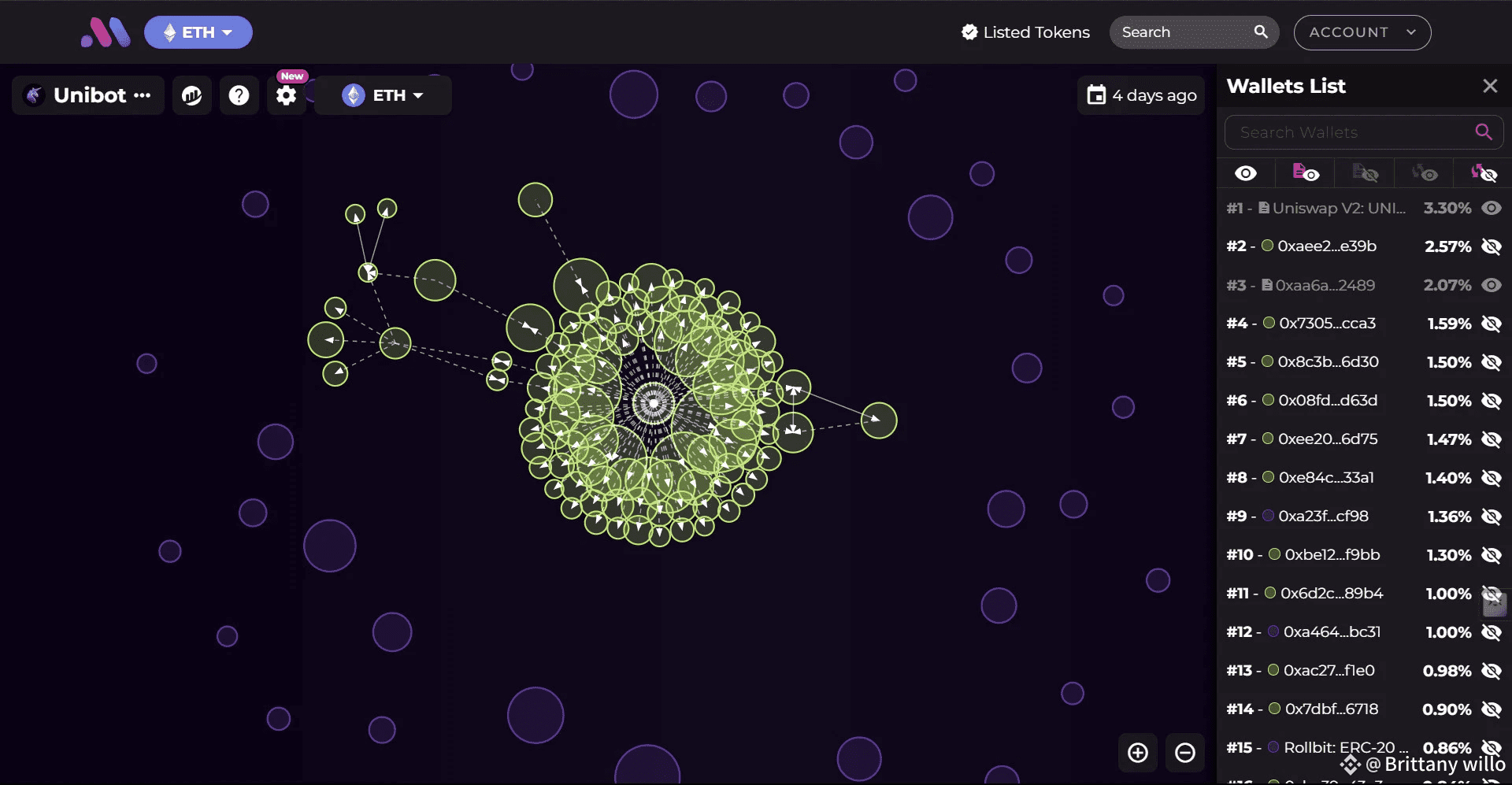
Task: Toggle visibility of #13 0xac27...f1e0 wallet
Action: click(x=1492, y=671)
